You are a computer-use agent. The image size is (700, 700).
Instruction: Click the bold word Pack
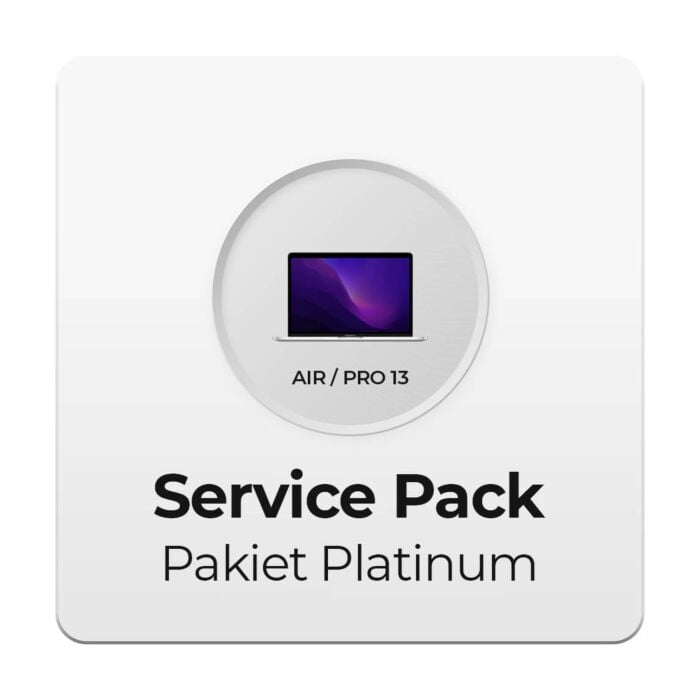click(467, 496)
